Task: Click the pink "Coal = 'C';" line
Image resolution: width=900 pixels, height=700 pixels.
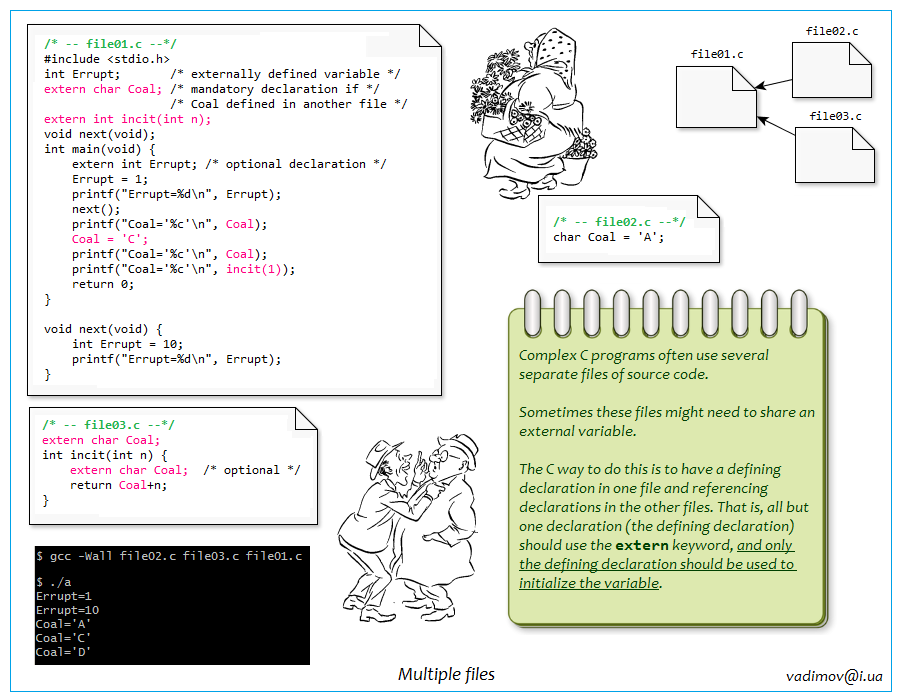Action: click(x=110, y=239)
